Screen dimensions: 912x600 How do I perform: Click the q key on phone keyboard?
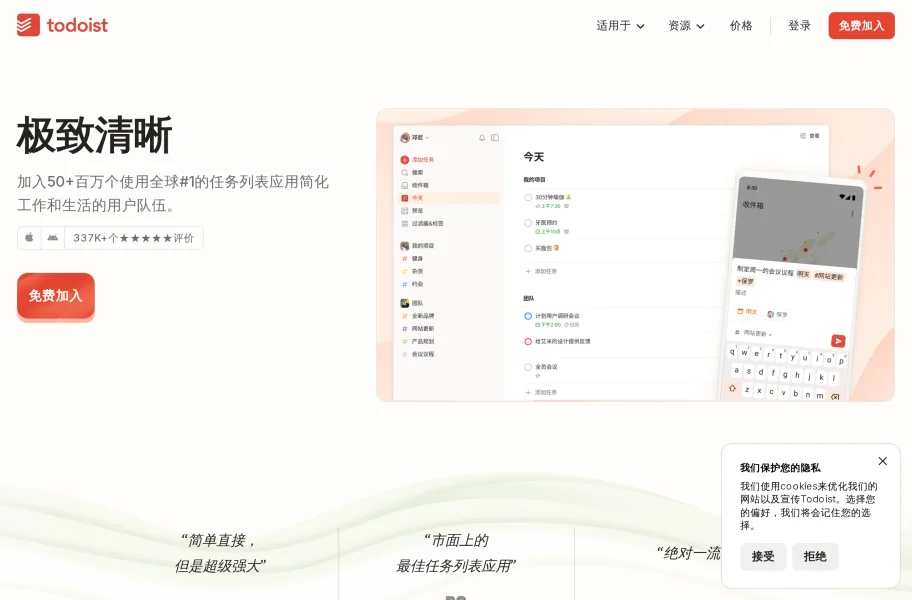pos(732,351)
